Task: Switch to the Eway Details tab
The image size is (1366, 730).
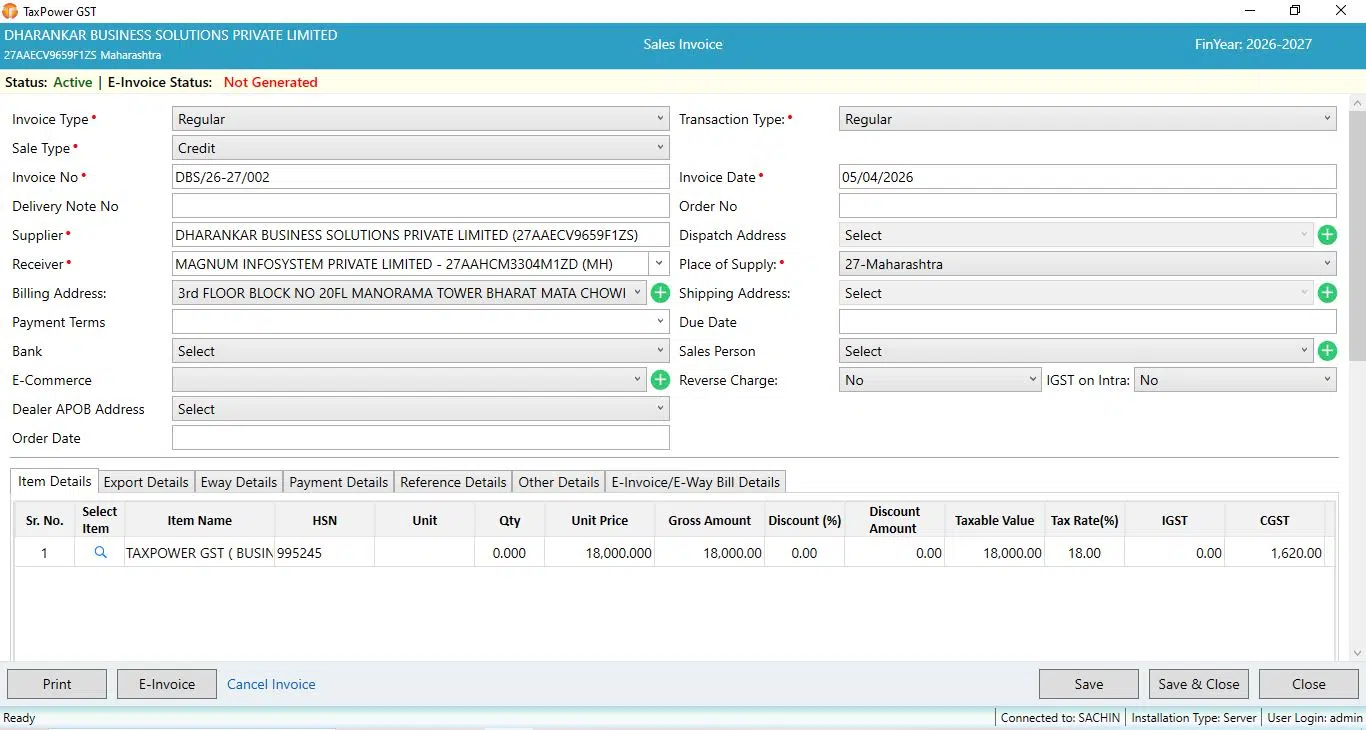Action: 239,482
